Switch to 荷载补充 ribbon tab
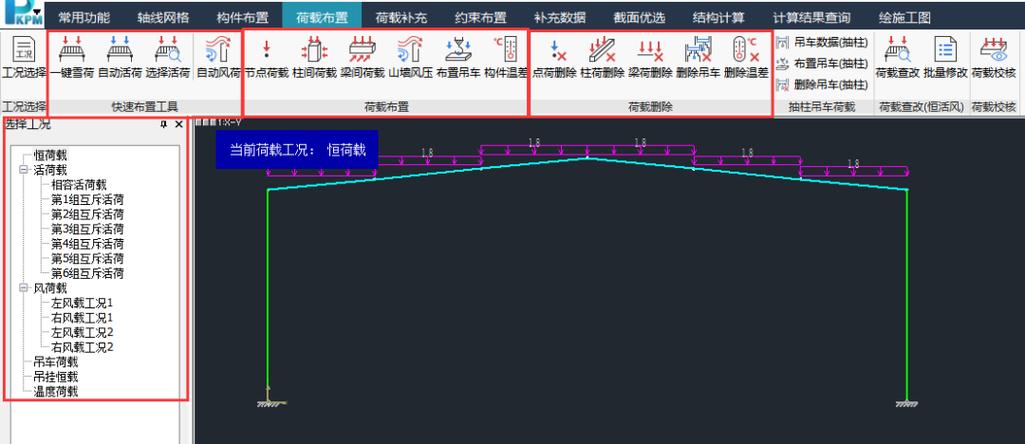Viewport: 1025px width, 444px height. point(401,18)
